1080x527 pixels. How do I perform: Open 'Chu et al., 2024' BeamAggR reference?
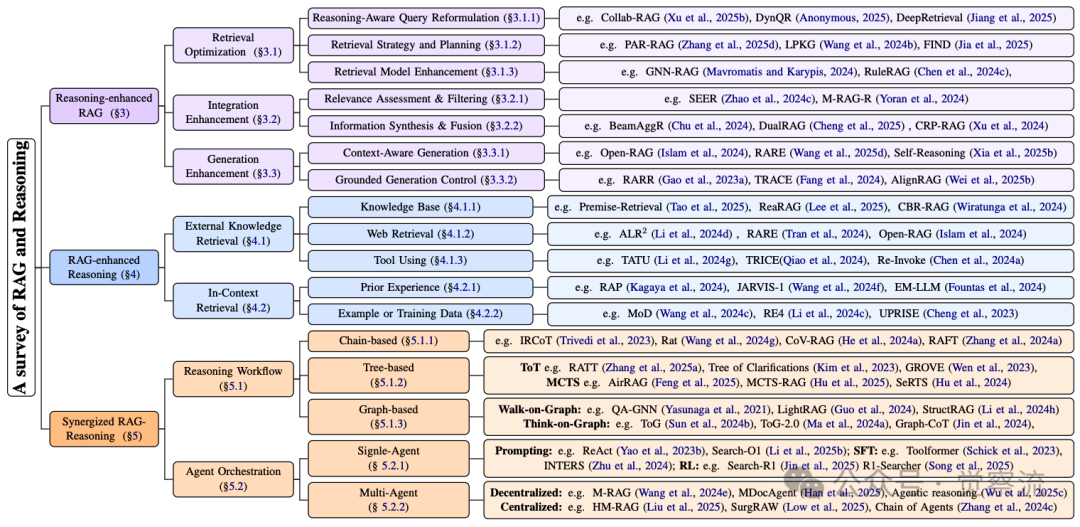[x=713, y=126]
